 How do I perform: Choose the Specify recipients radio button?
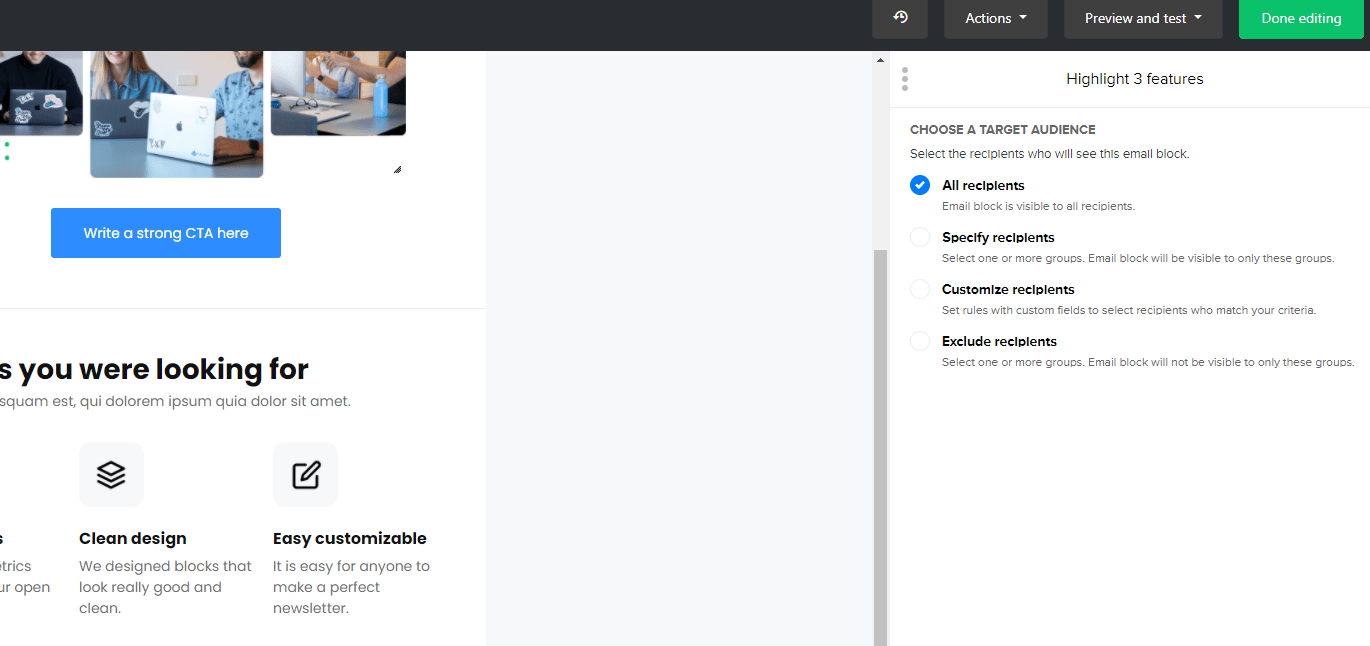(x=920, y=237)
